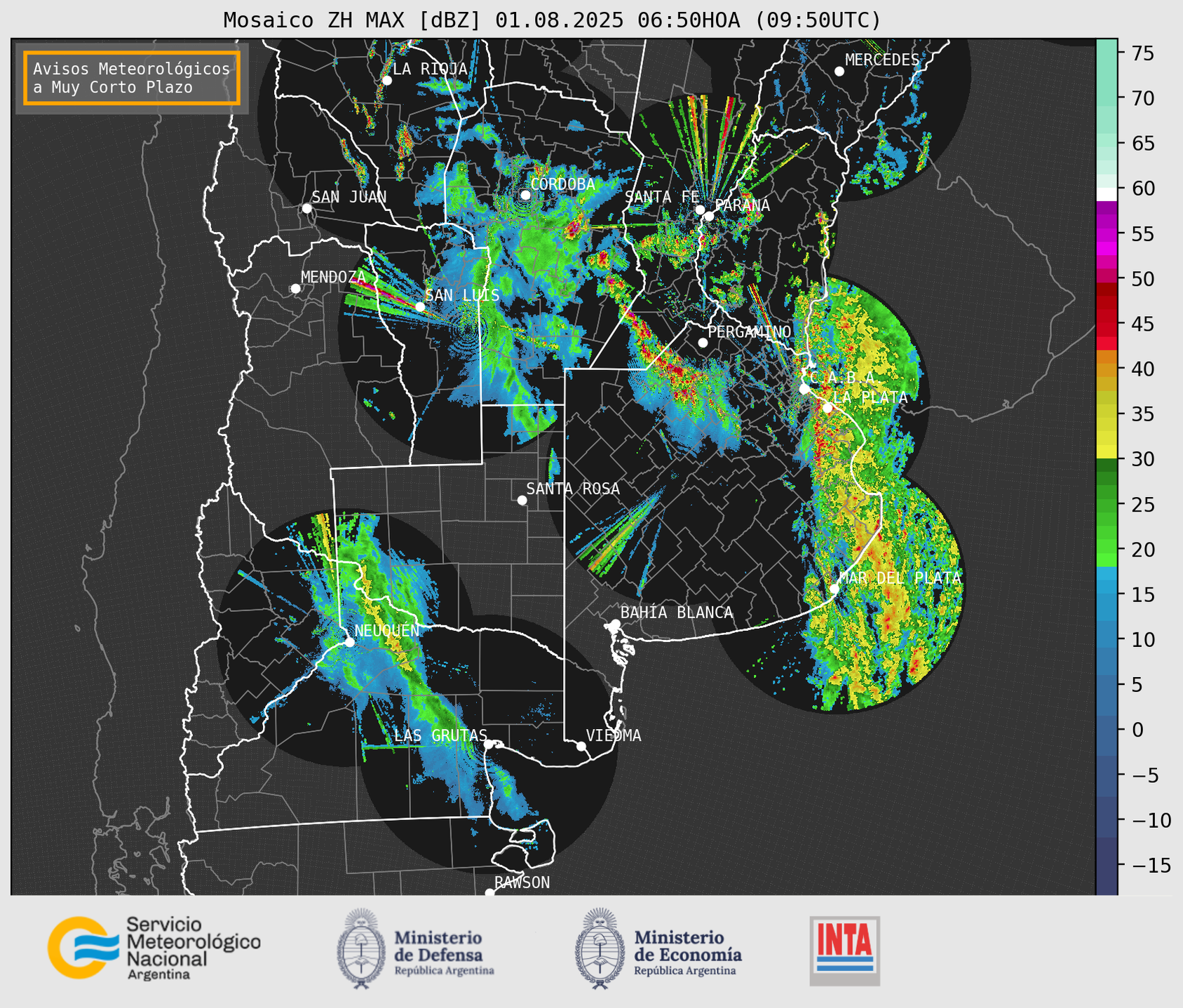The image size is (1183, 1008).
Task: Select the LAS GRUTAS city marker dot
Action: click(489, 744)
